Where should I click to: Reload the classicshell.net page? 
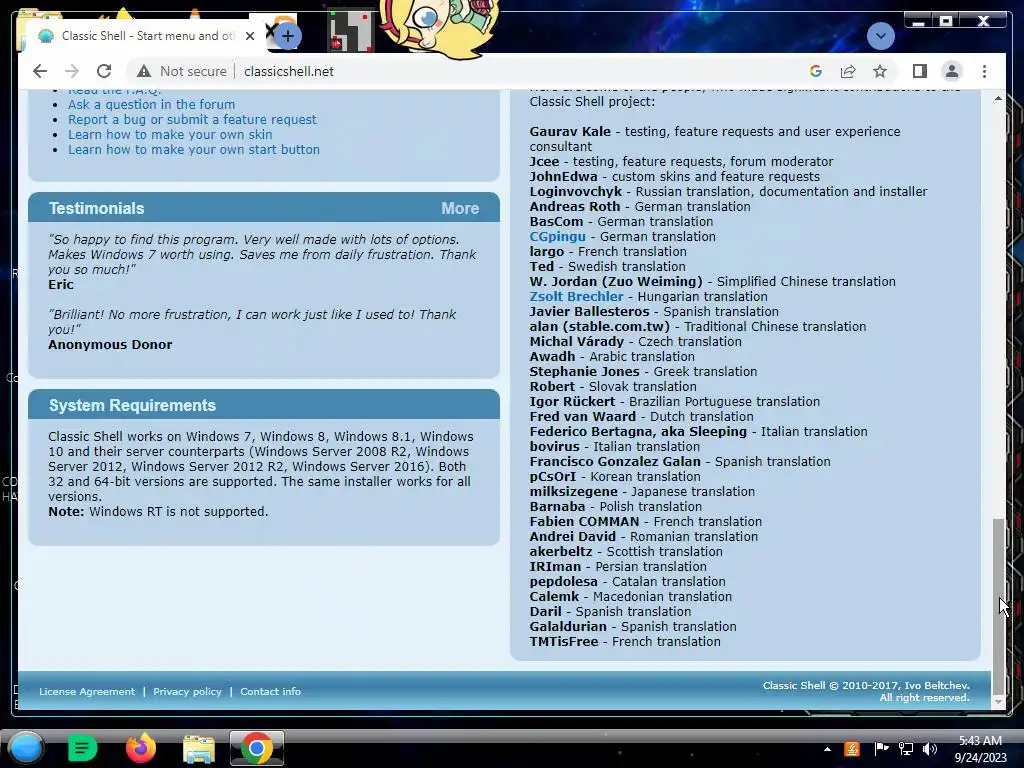[104, 71]
